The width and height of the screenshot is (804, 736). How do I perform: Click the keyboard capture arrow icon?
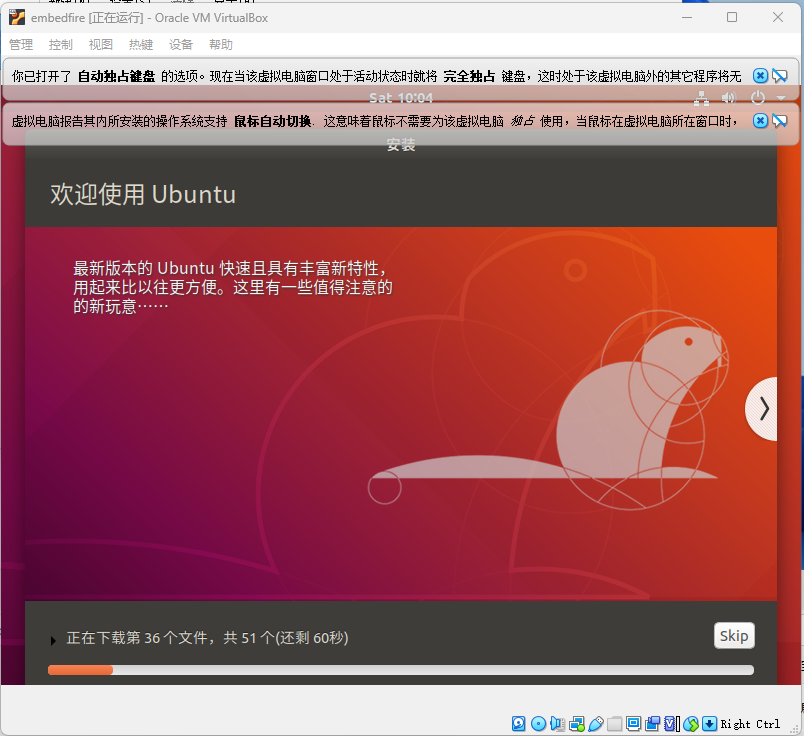point(710,724)
